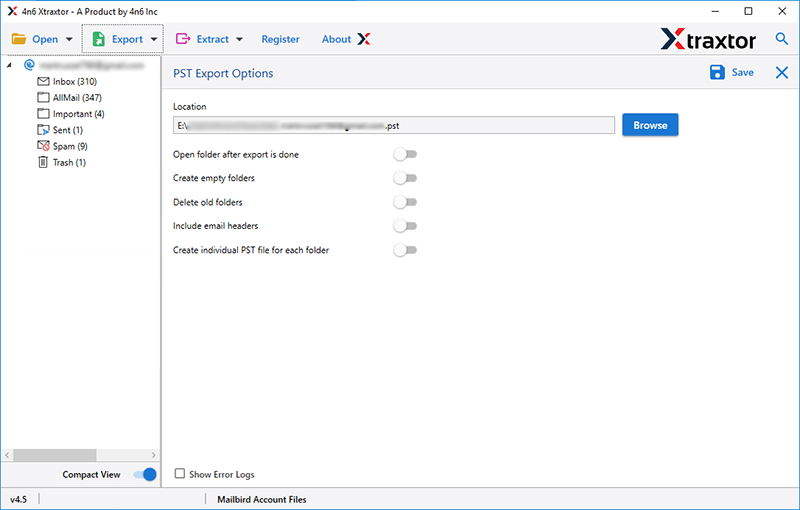Click the 4n6 Xtraxtor title bar logo
The image size is (800, 510).
(x=12, y=11)
